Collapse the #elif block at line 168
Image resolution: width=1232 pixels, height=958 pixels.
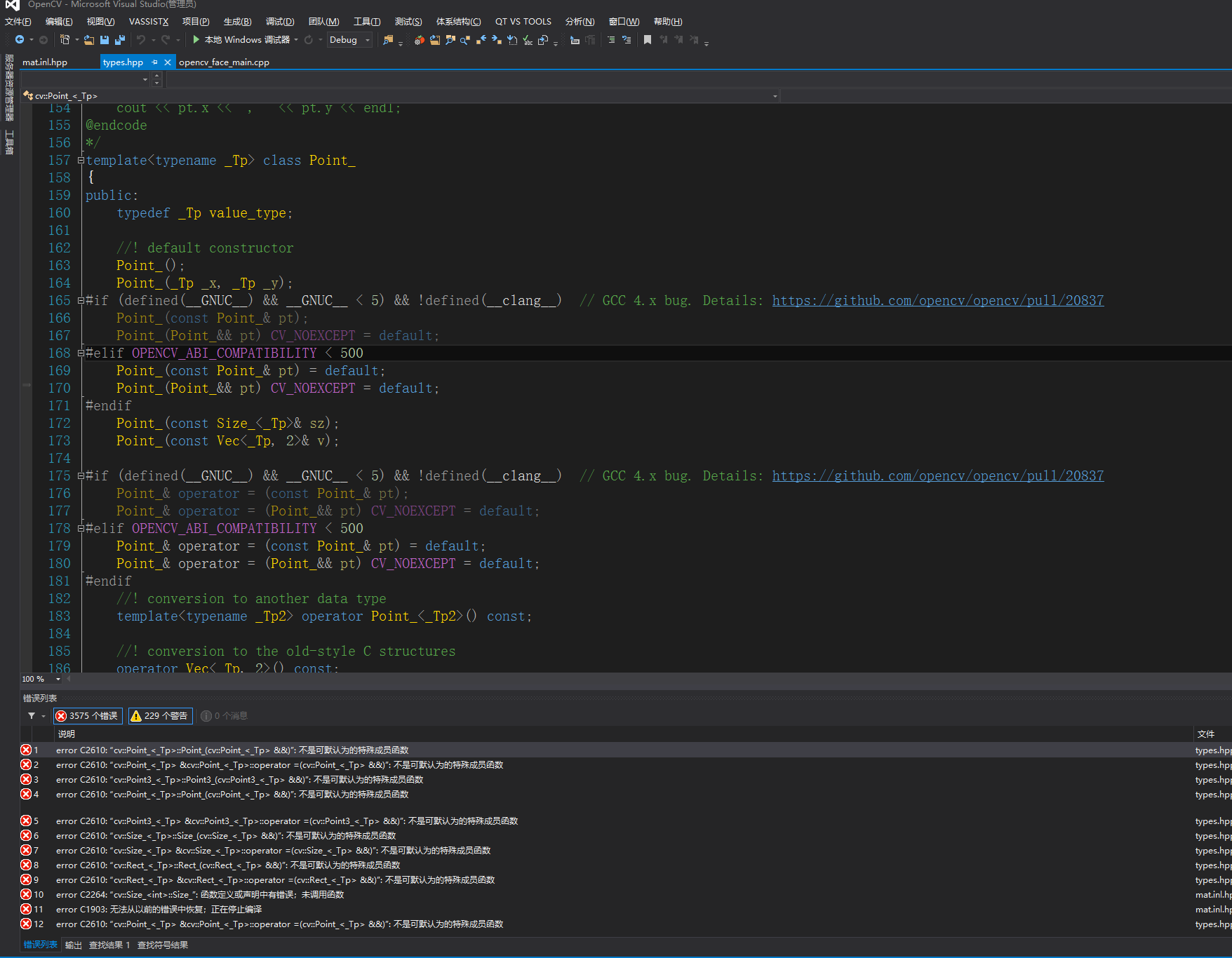click(x=81, y=353)
